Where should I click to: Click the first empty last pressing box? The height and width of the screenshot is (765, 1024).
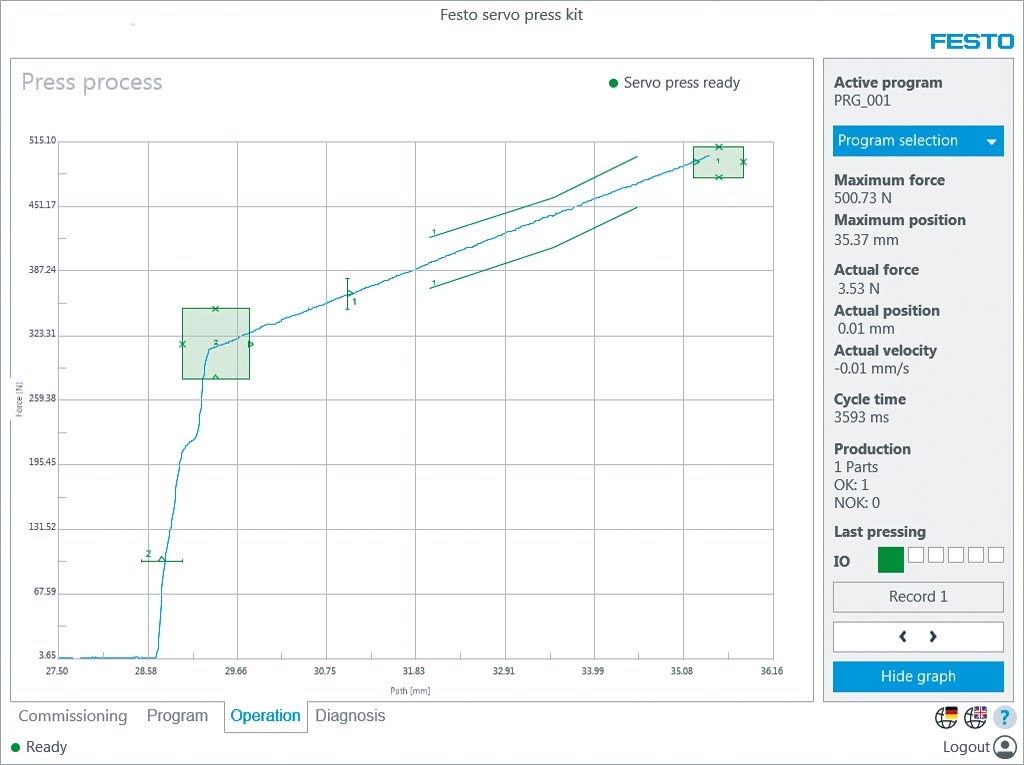pyautogui.click(x=916, y=555)
